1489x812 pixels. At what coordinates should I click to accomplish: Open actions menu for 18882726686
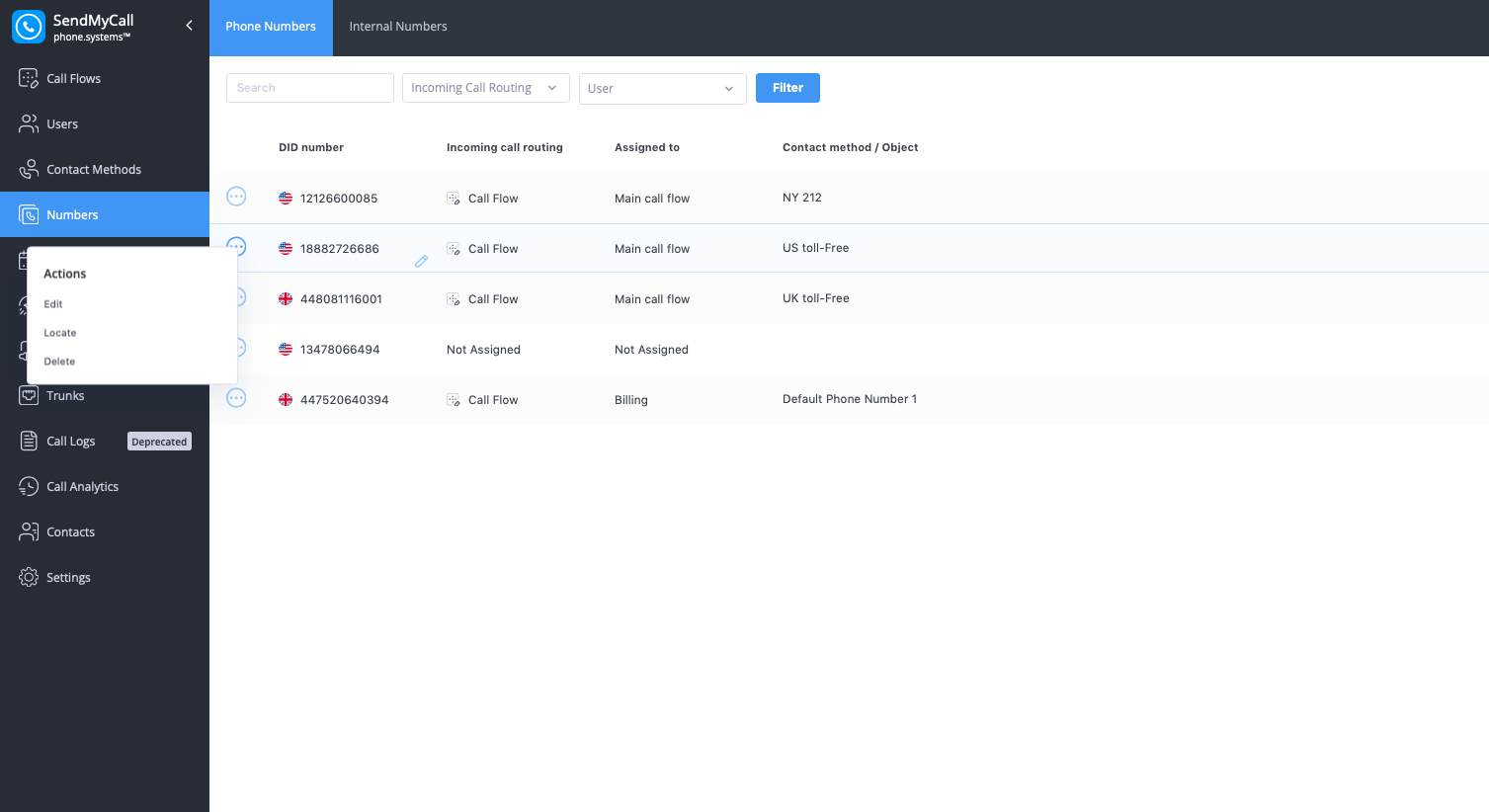(236, 244)
